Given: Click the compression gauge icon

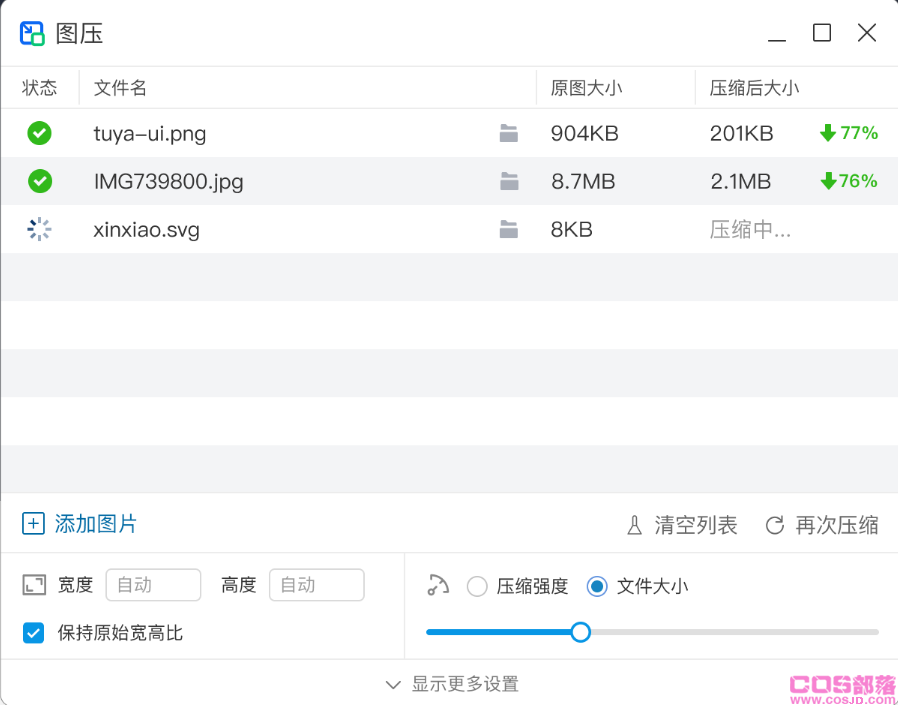Looking at the screenshot, I should pos(438,585).
